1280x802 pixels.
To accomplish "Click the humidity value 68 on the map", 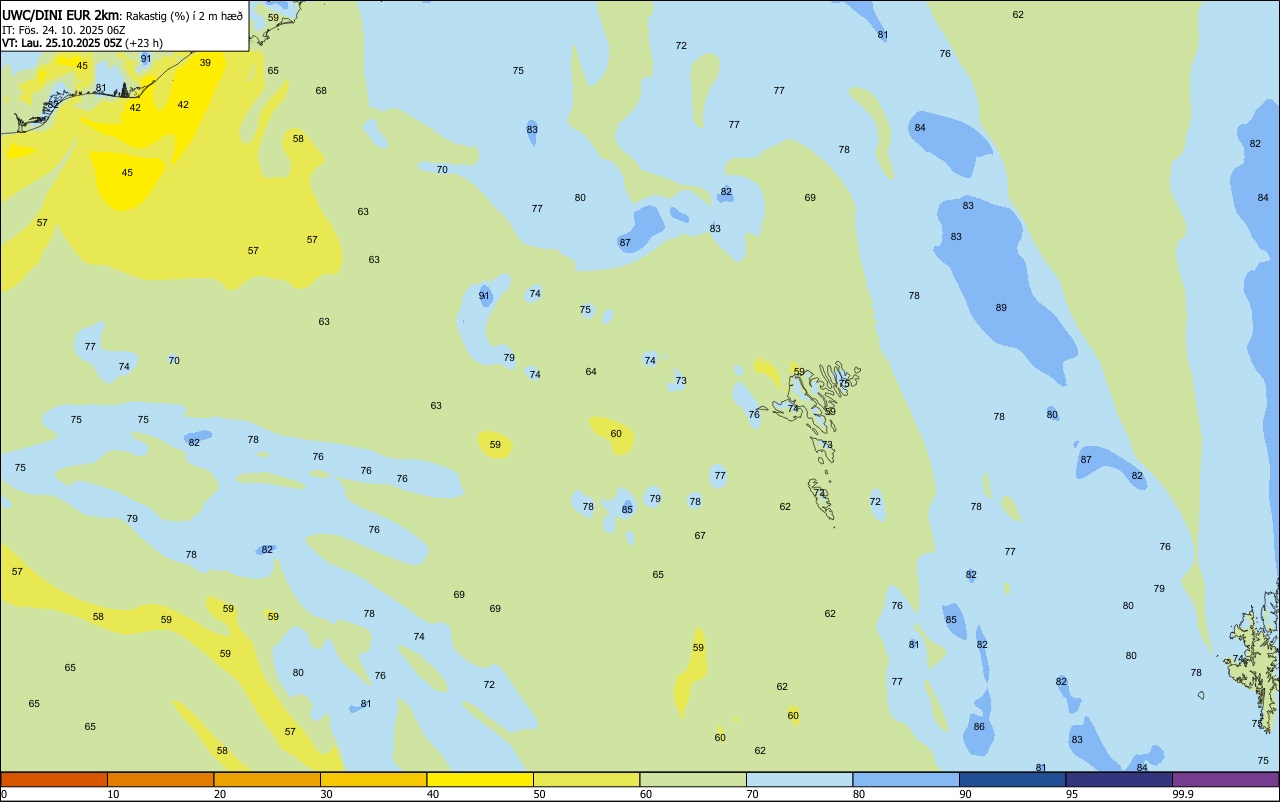I will (x=321, y=90).
